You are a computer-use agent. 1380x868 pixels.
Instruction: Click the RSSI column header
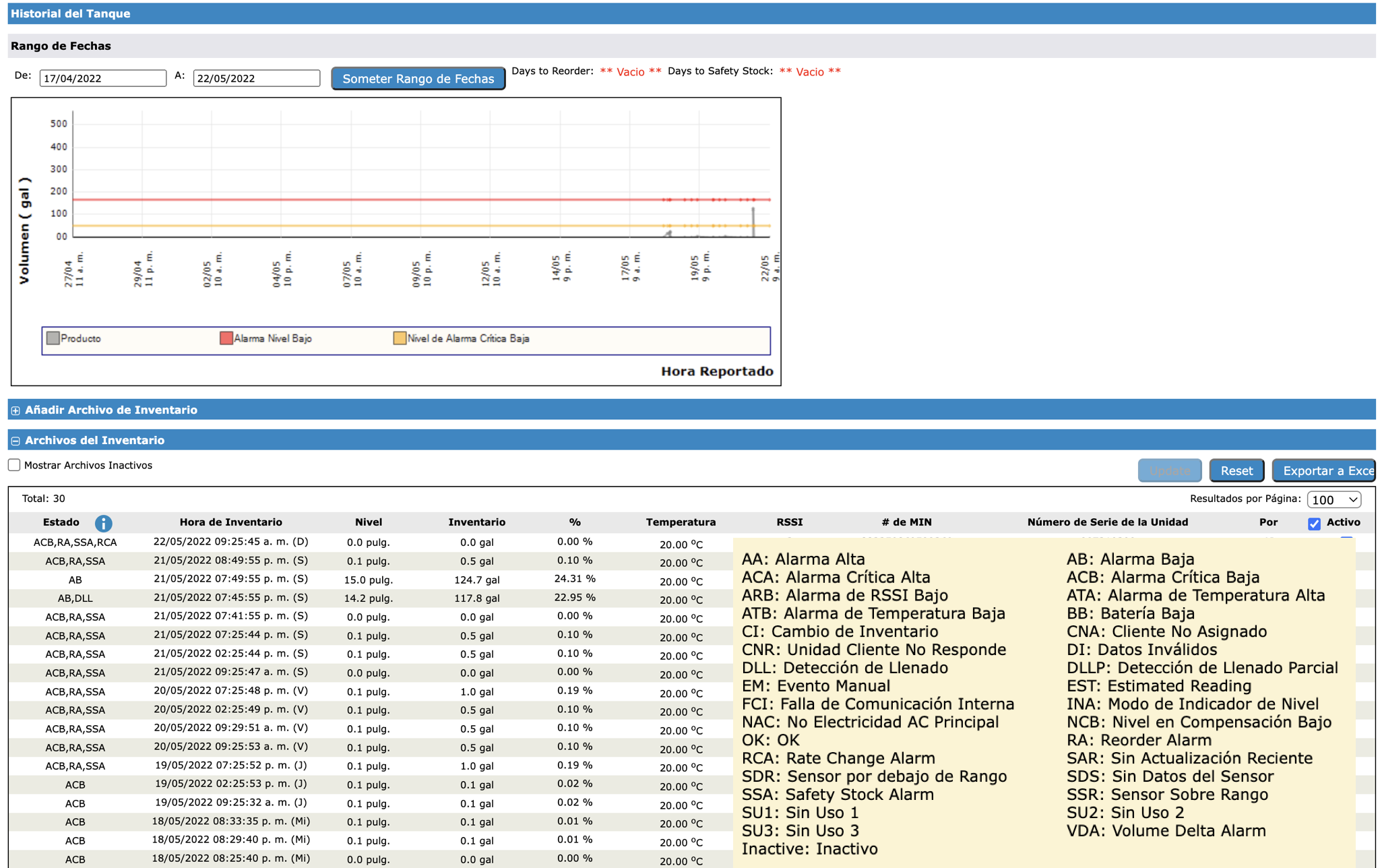790,522
